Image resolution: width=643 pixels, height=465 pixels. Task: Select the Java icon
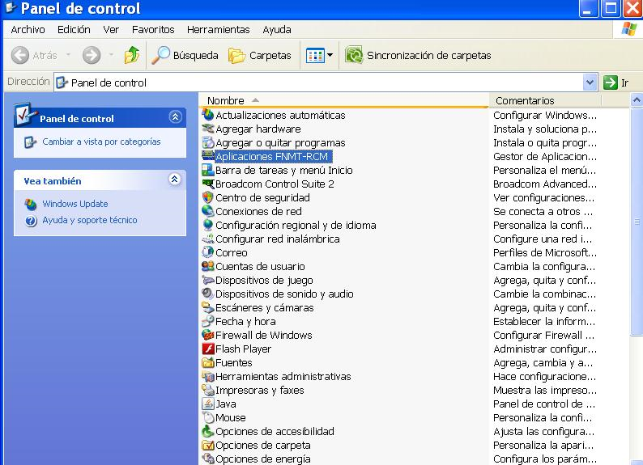208,404
